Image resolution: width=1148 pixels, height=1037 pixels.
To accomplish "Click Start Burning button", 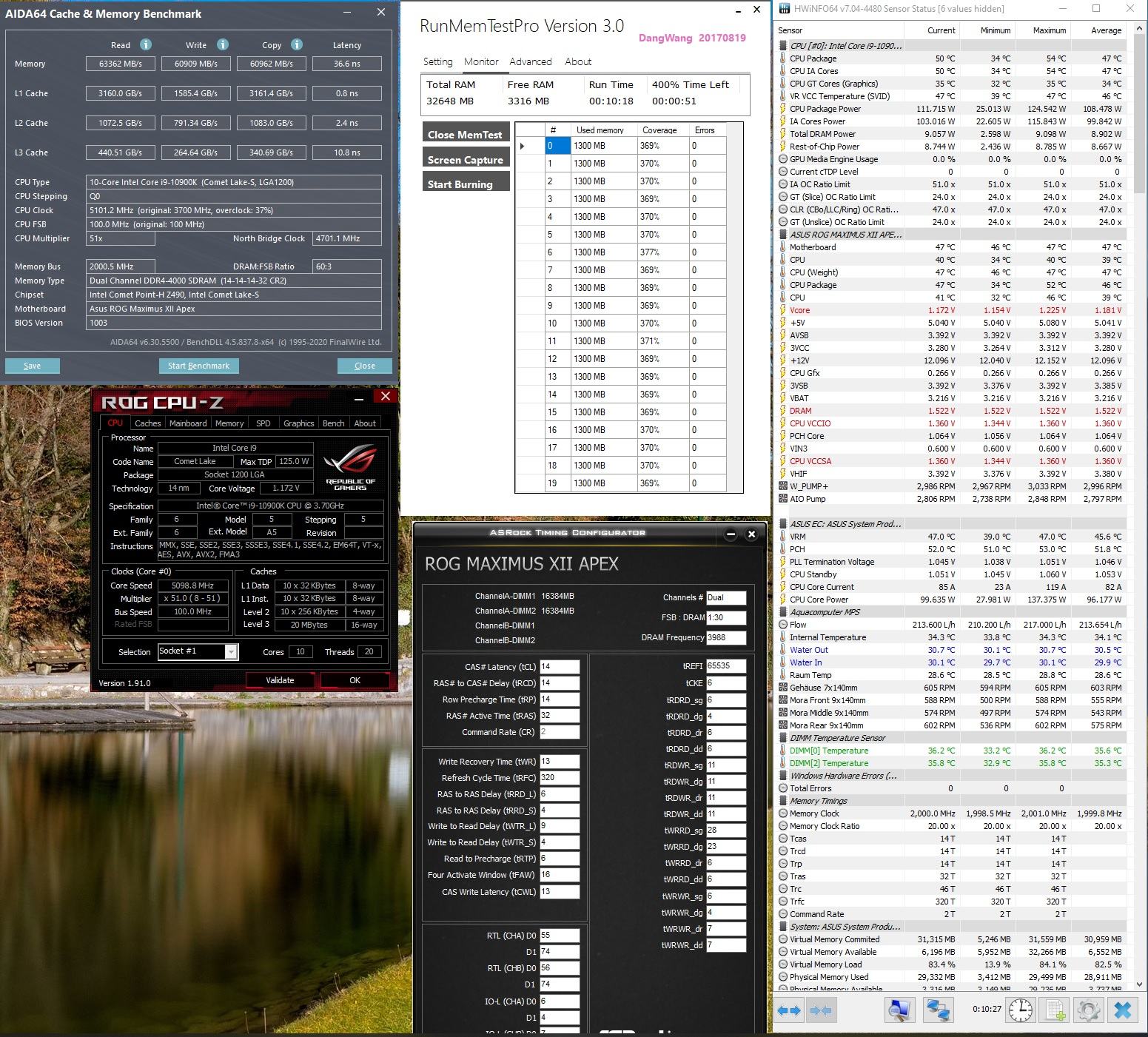I will [x=466, y=183].
